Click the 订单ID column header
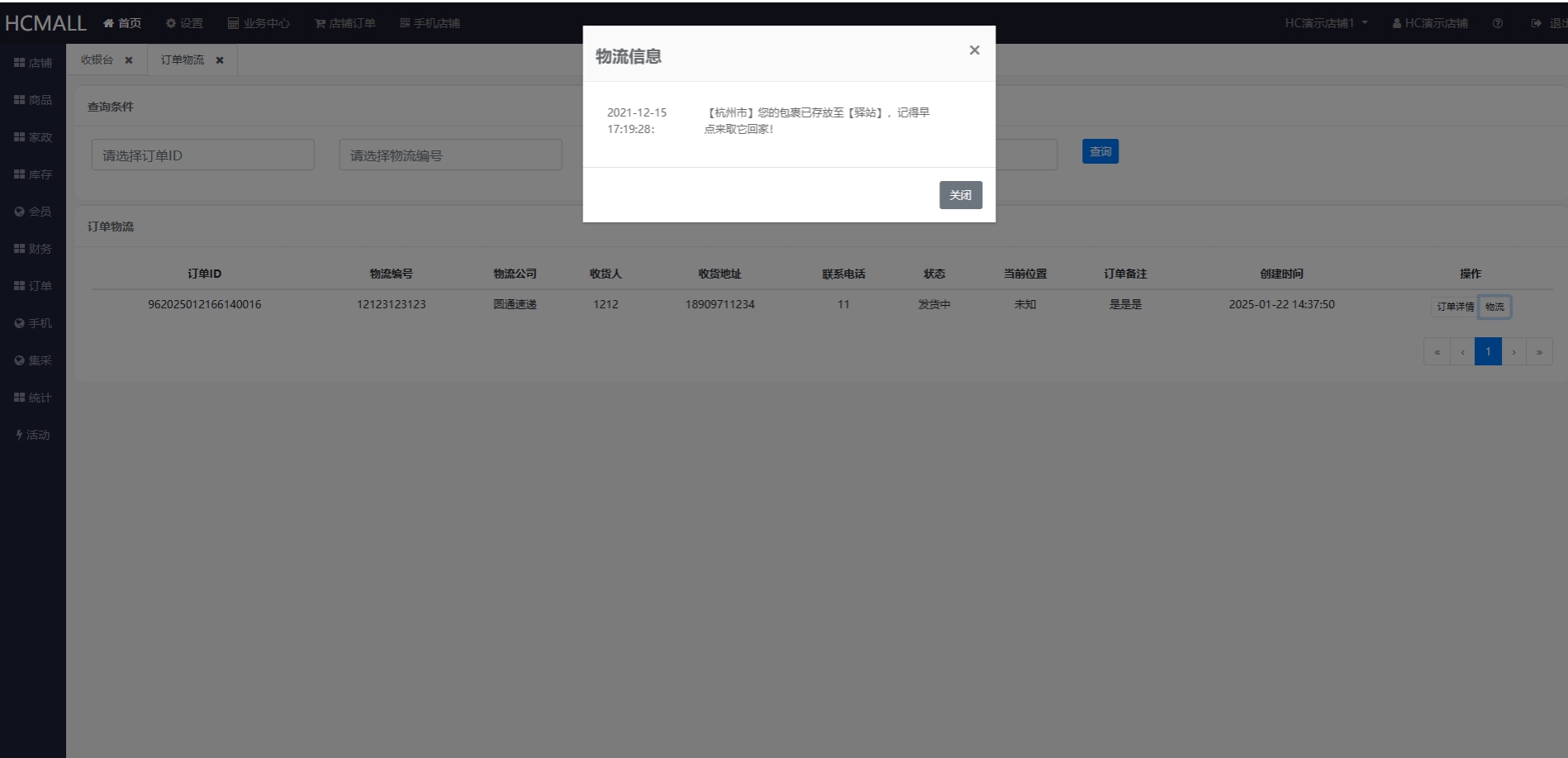Screen dimensions: 1568x758 [x=205, y=274]
